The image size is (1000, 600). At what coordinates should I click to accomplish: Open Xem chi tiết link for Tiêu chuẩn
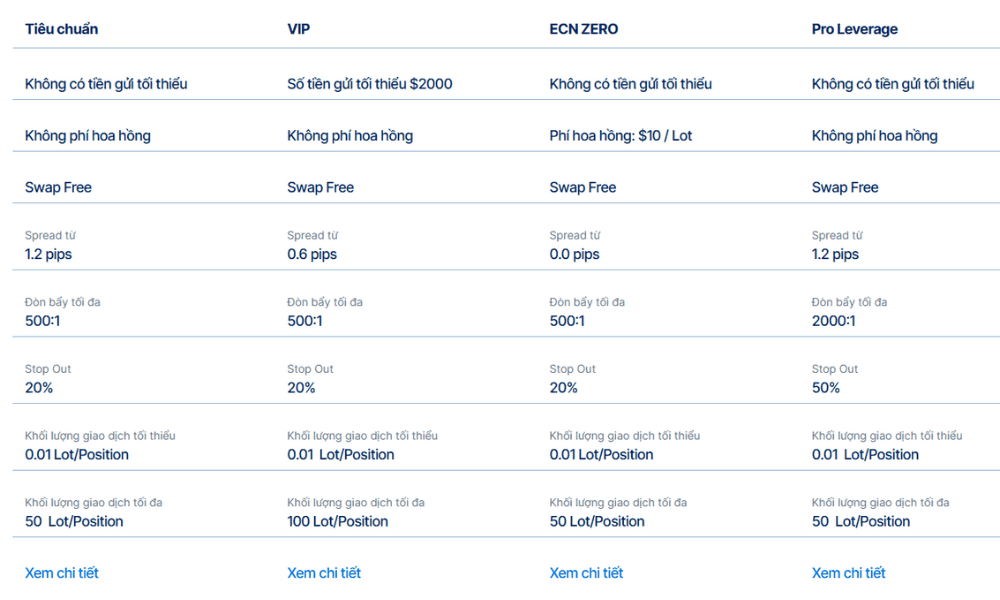(62, 573)
